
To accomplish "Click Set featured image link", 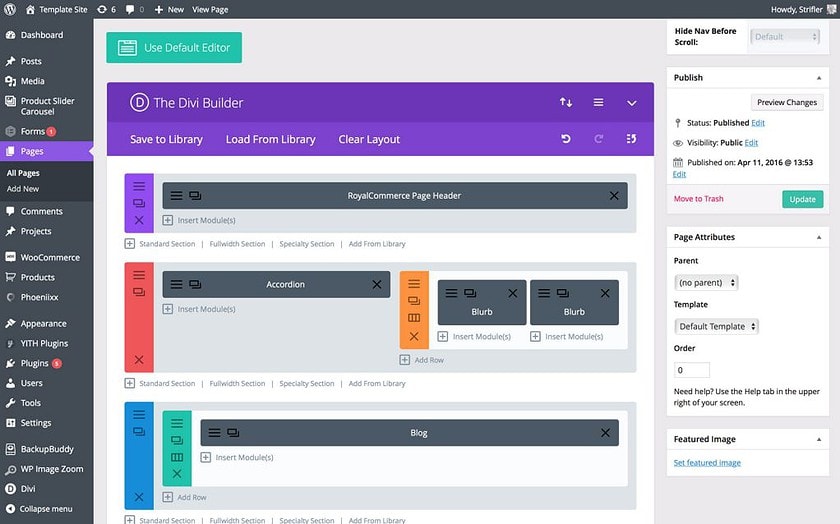I will [x=707, y=463].
